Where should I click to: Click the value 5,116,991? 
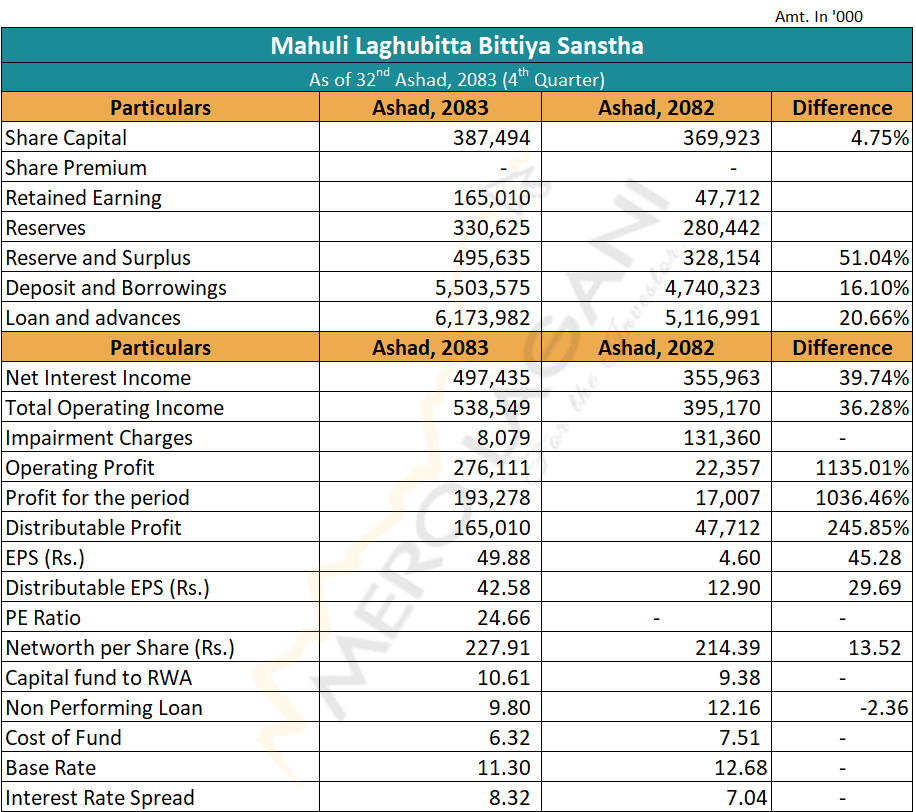pos(713,318)
